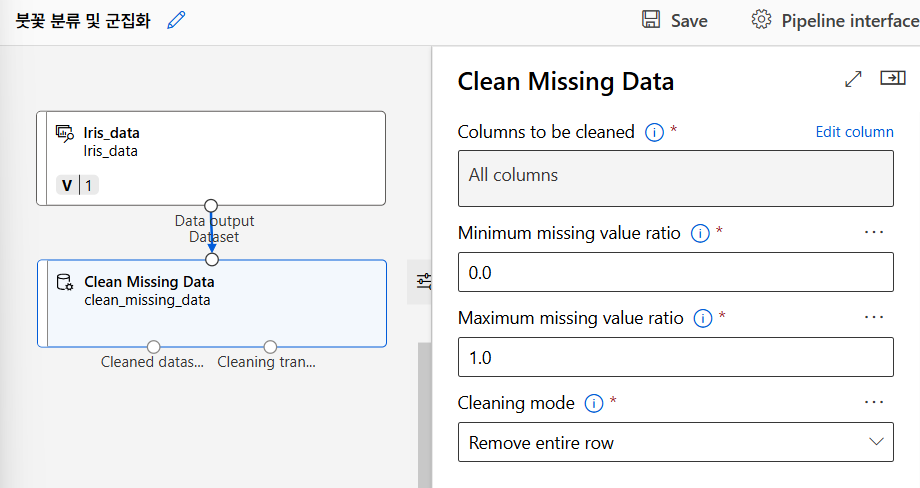Click the Cleaned dataset output port
This screenshot has width=920, height=488.
click(x=153, y=347)
